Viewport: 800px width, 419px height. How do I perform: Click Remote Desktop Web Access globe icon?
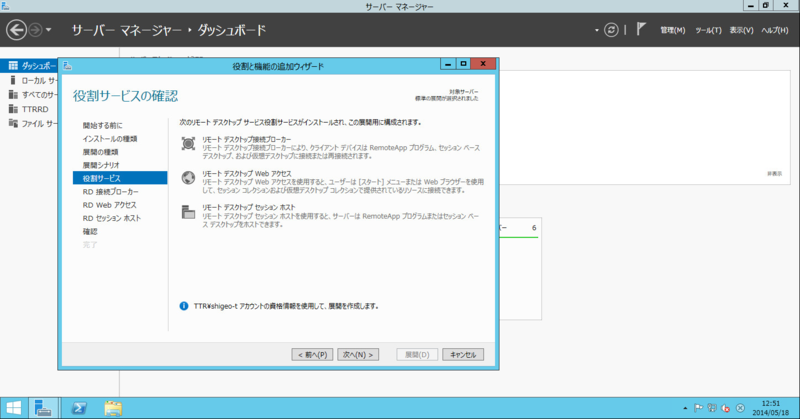click(188, 178)
